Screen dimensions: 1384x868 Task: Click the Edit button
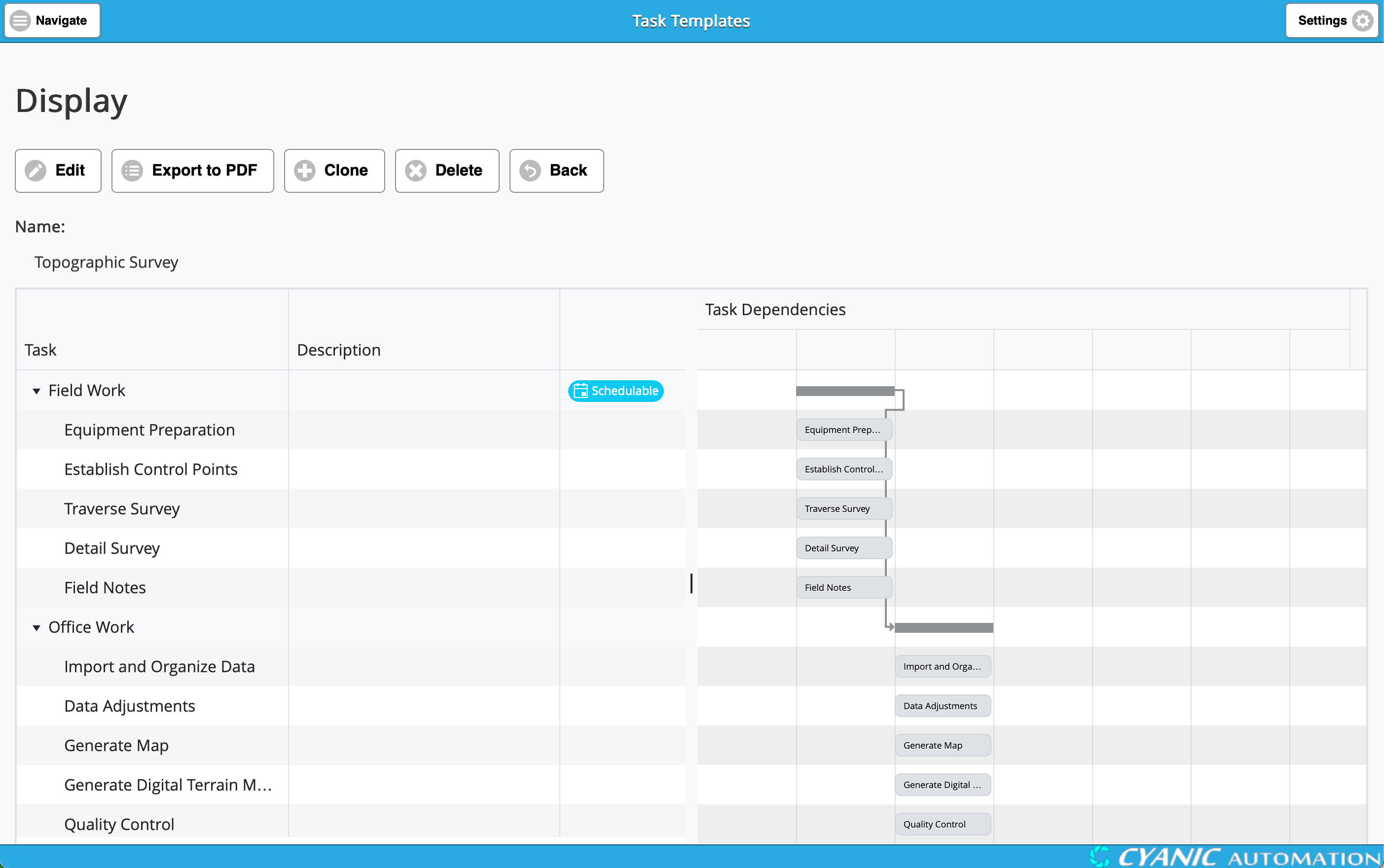click(58, 171)
